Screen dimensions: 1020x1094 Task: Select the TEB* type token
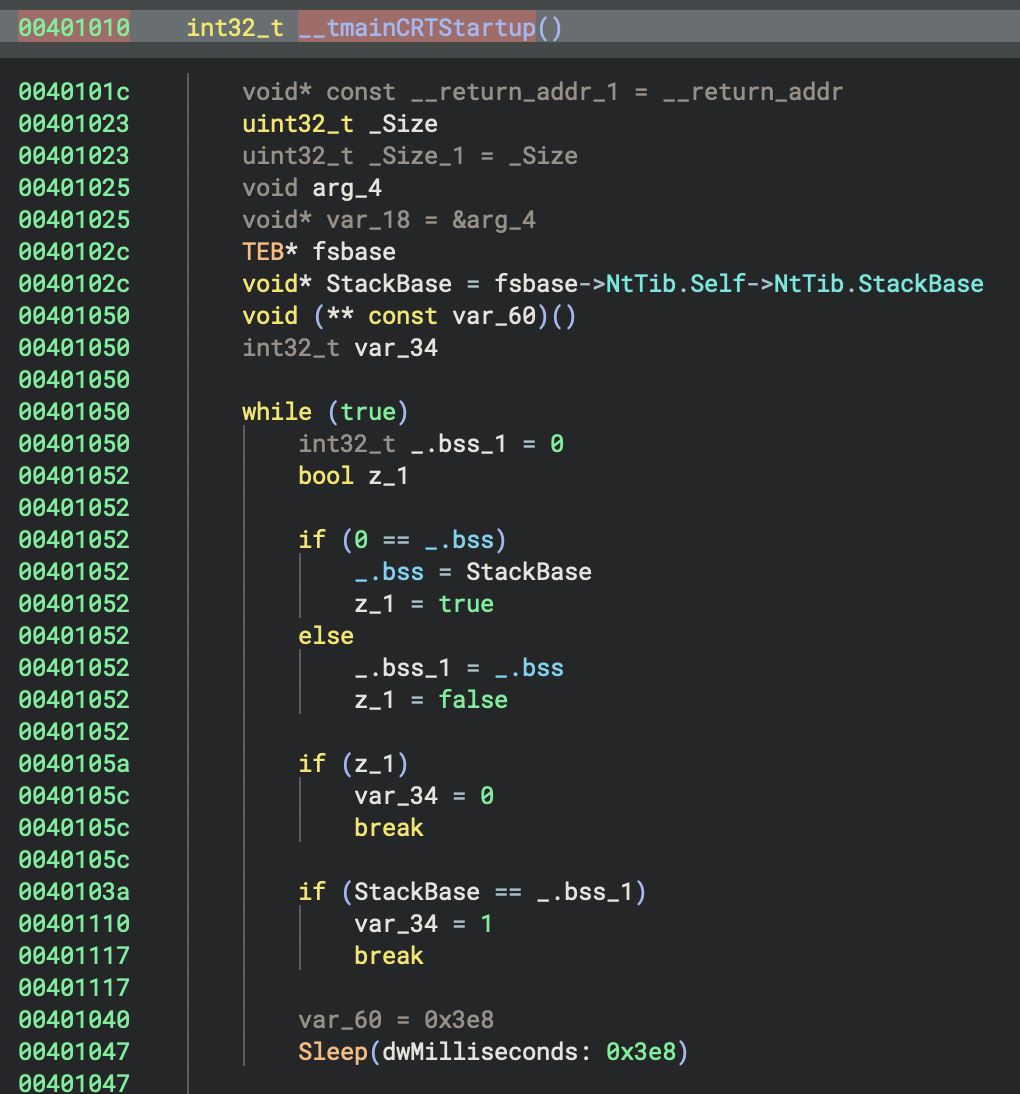(x=270, y=252)
